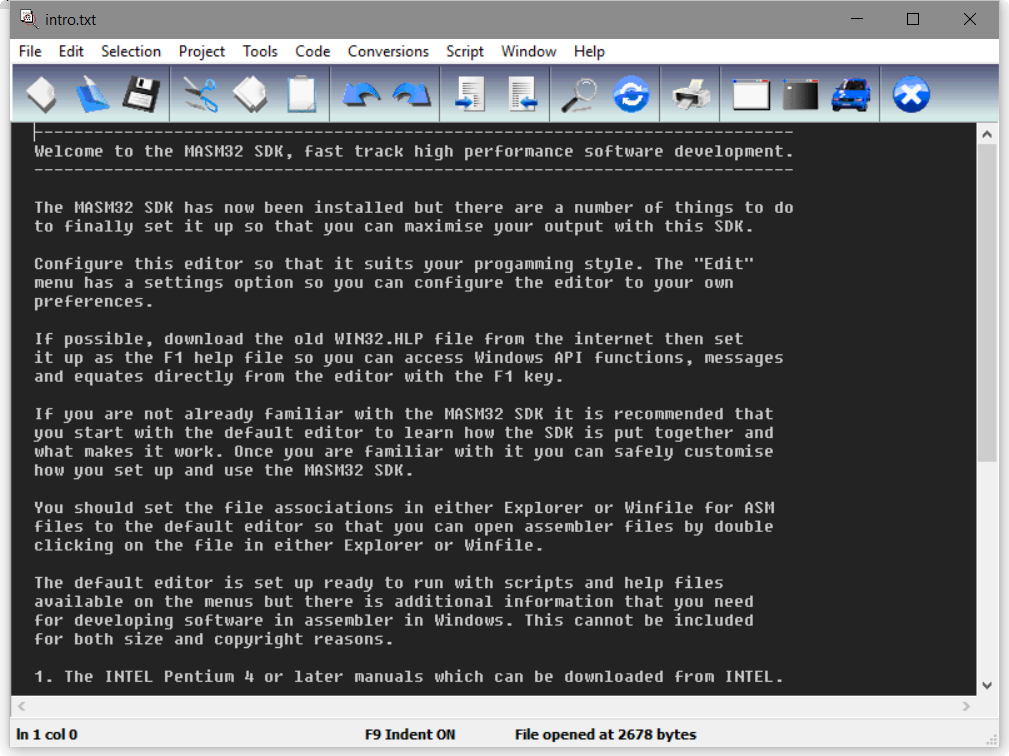Image resolution: width=1009 pixels, height=756 pixels.
Task: Indent text with page right-arrow icon
Action: pyautogui.click(x=470, y=95)
